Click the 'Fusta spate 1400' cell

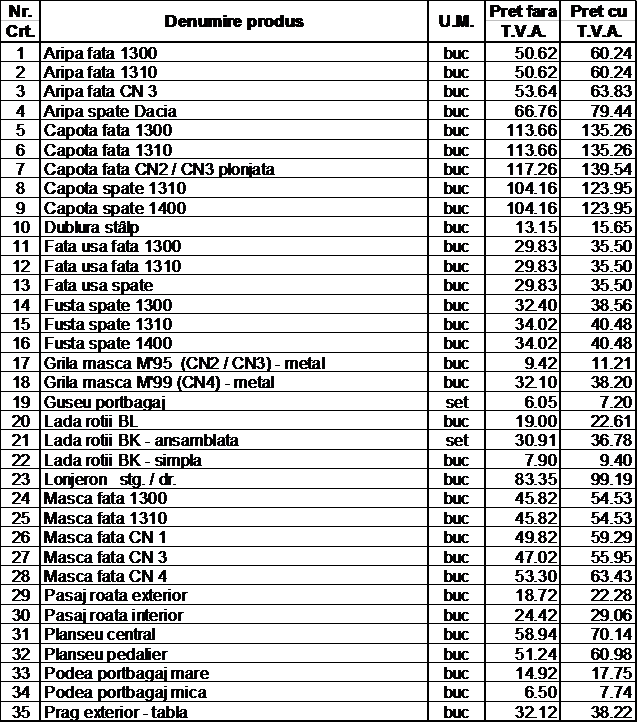(x=234, y=344)
